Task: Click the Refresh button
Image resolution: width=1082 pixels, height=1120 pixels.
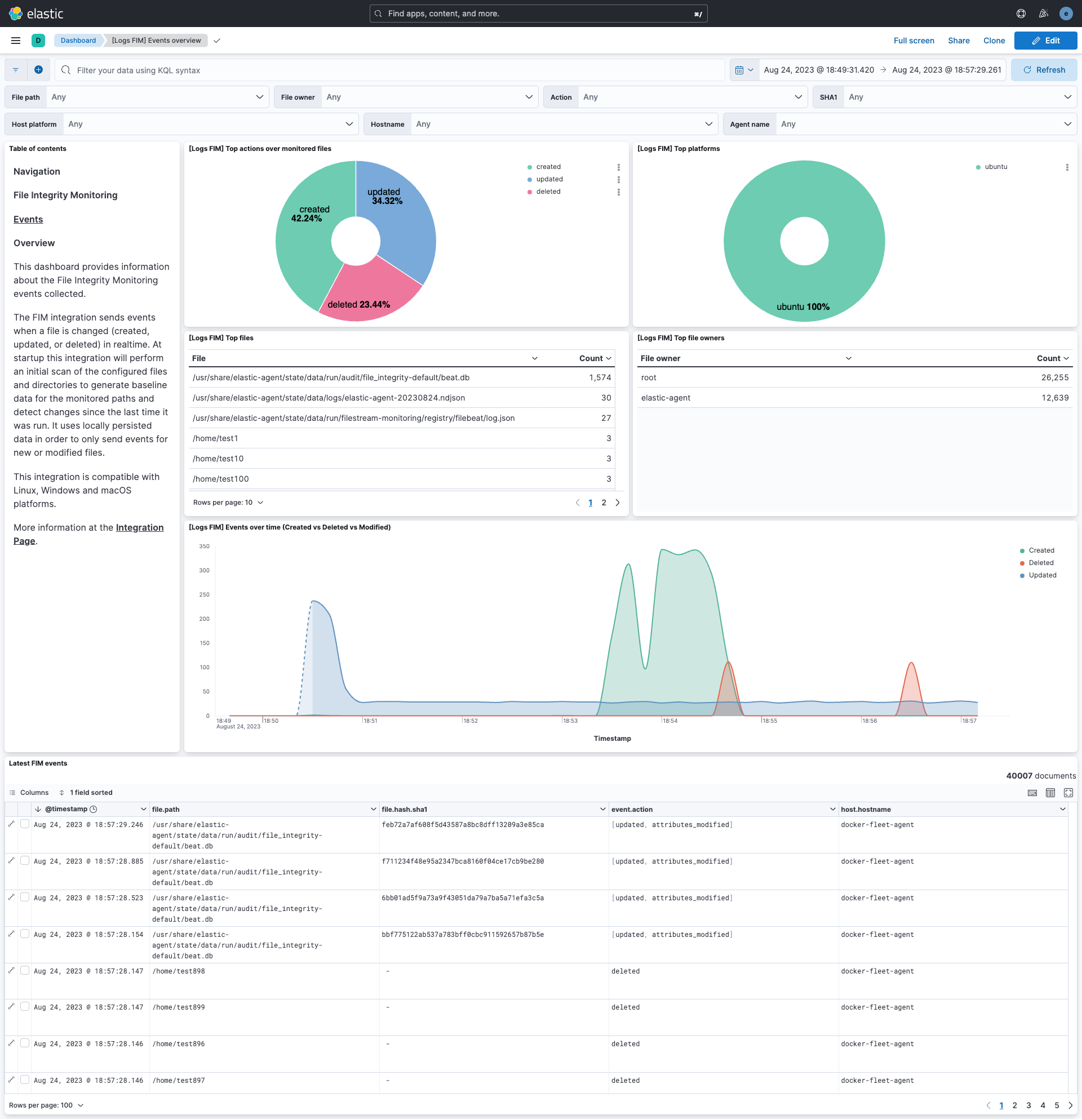Action: [1044, 70]
